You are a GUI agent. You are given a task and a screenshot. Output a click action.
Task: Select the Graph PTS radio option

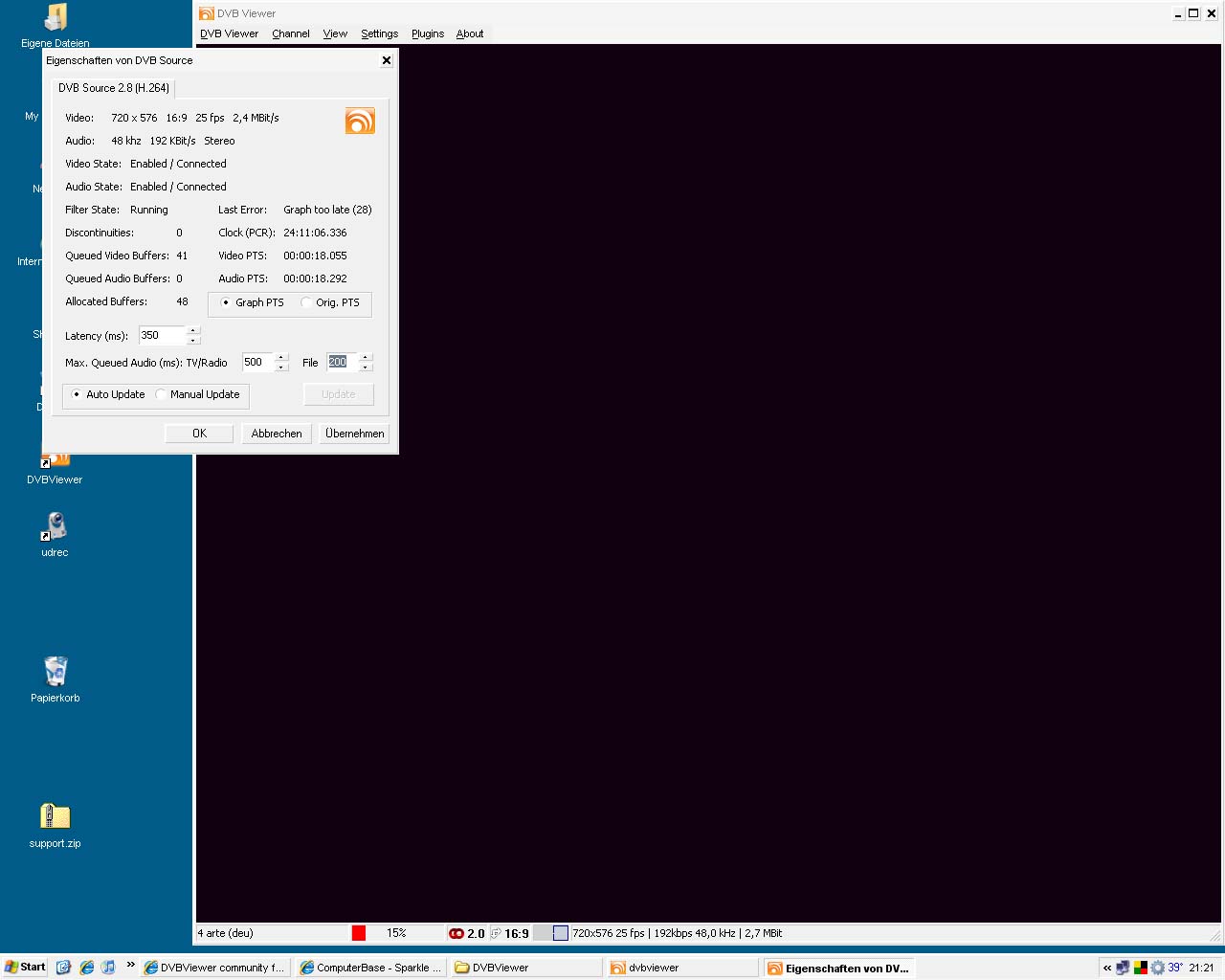(226, 302)
